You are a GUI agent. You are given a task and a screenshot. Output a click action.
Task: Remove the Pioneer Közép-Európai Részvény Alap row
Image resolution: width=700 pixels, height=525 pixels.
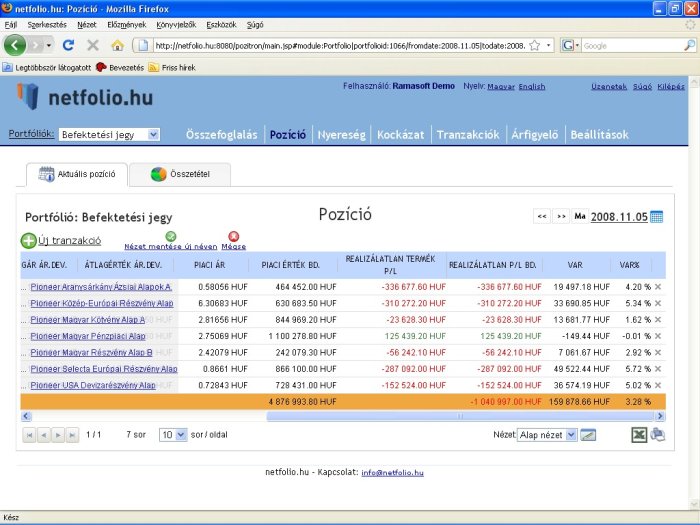point(658,304)
